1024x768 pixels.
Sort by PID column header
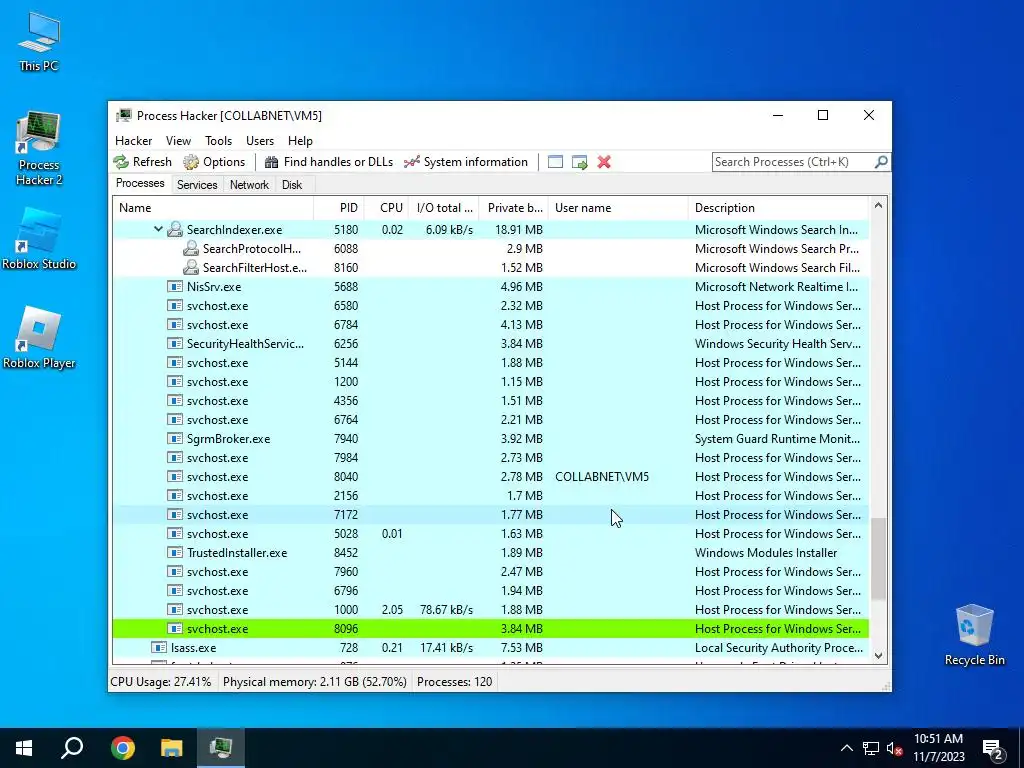339,208
